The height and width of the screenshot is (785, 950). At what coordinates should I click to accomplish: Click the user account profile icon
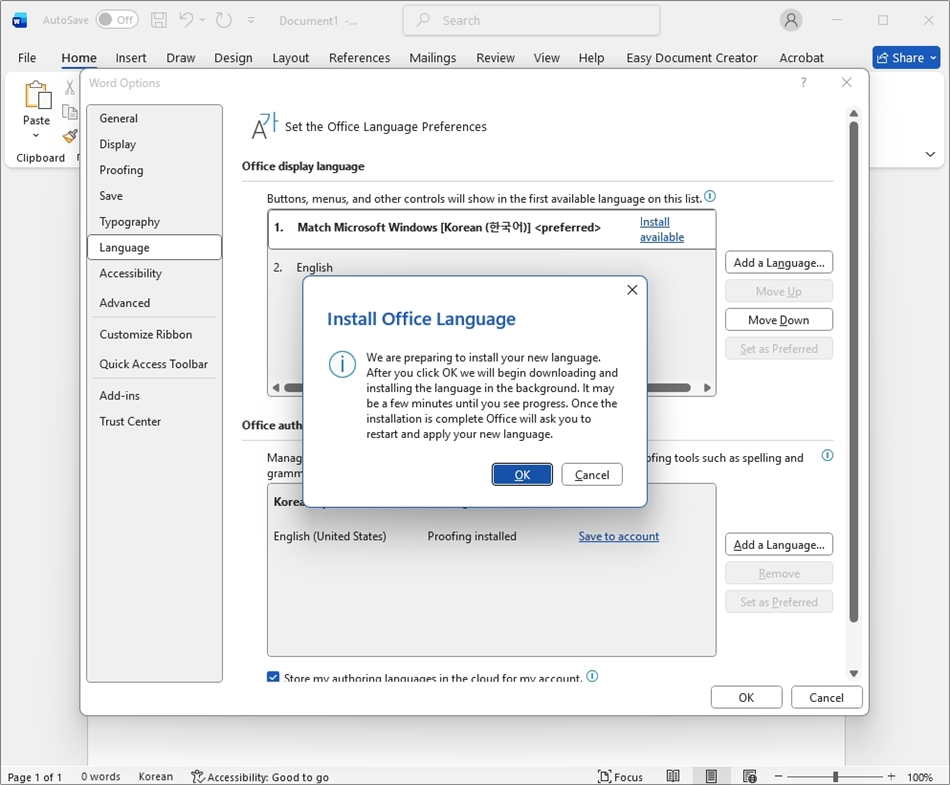[791, 20]
